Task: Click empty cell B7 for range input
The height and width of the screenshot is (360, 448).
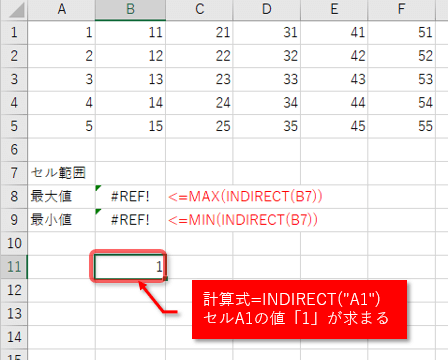Action: point(130,173)
